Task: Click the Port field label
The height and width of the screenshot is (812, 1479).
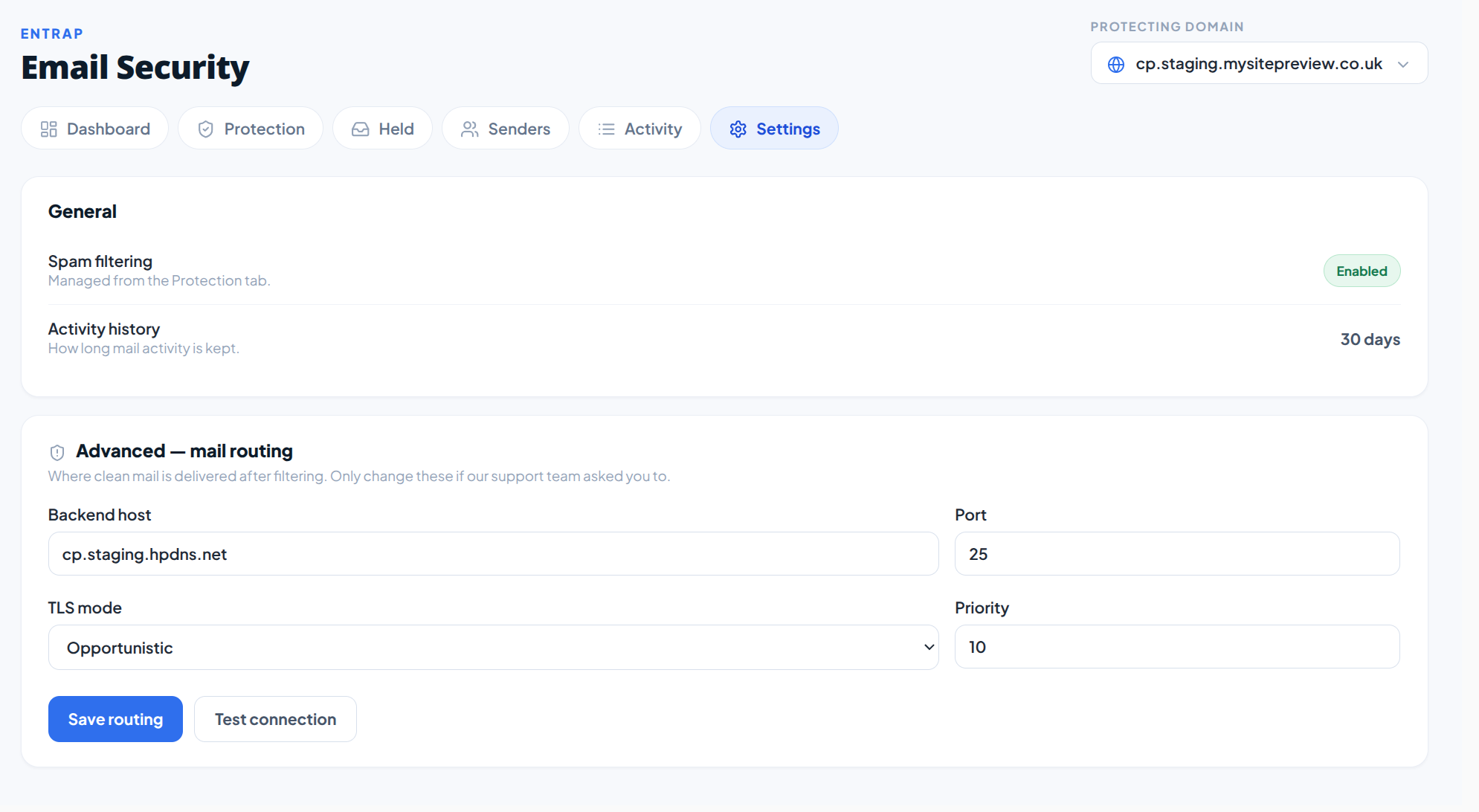Action: [970, 515]
